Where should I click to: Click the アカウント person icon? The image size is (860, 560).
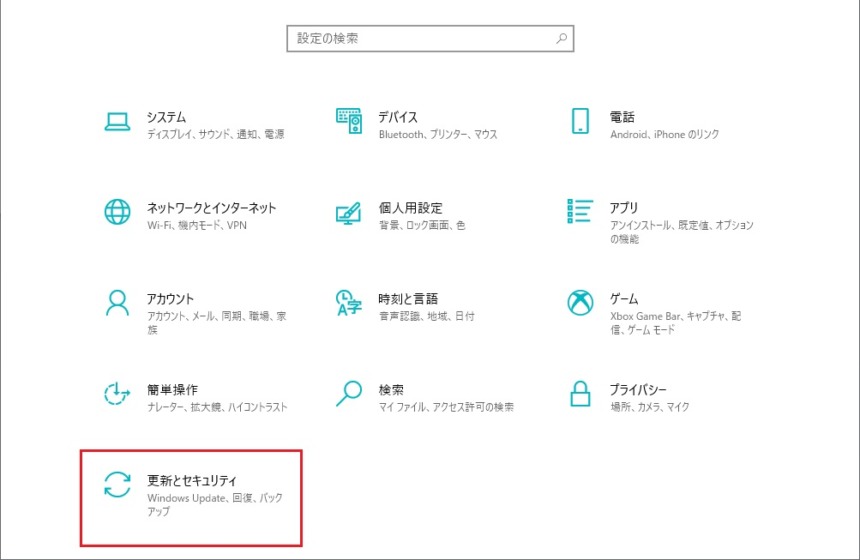coord(117,303)
